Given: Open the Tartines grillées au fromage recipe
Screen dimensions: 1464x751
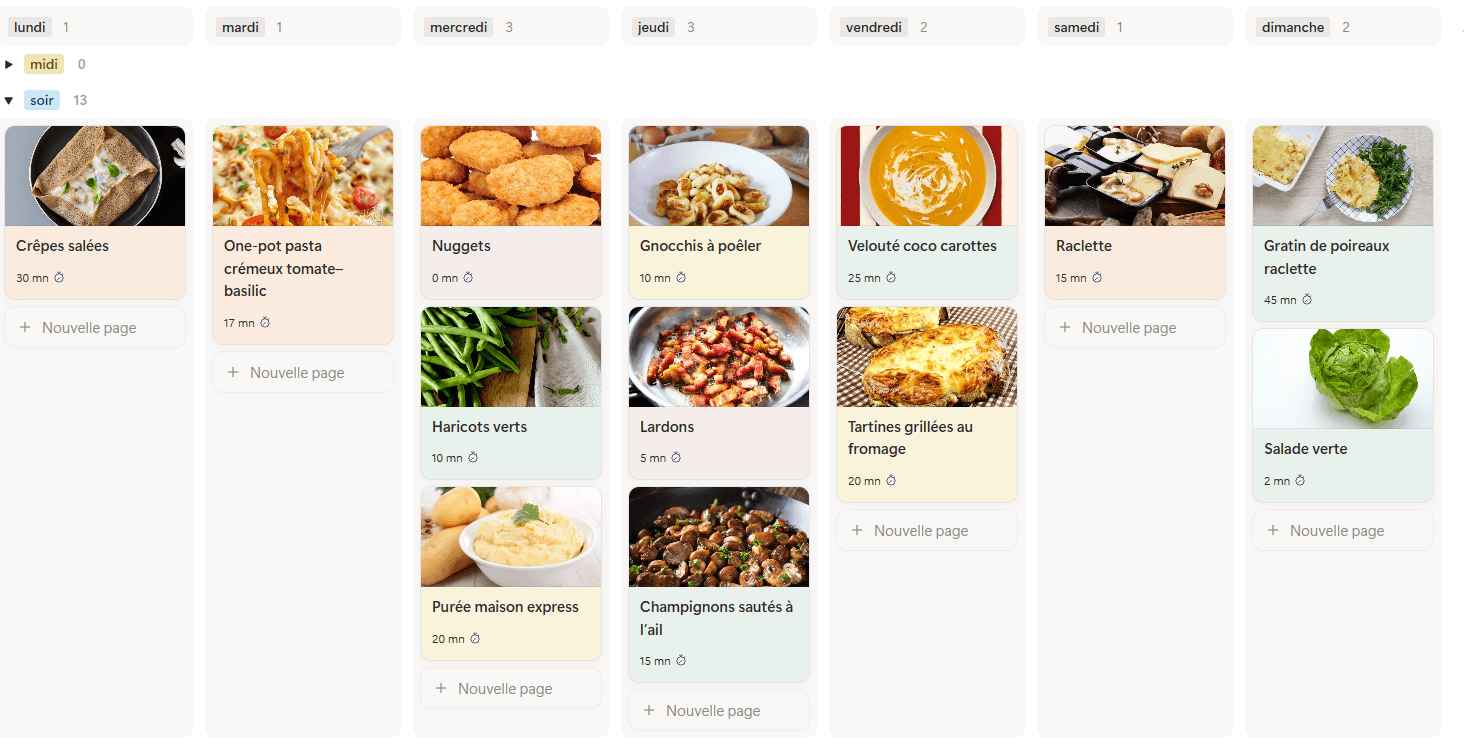Looking at the screenshot, I should click(909, 438).
